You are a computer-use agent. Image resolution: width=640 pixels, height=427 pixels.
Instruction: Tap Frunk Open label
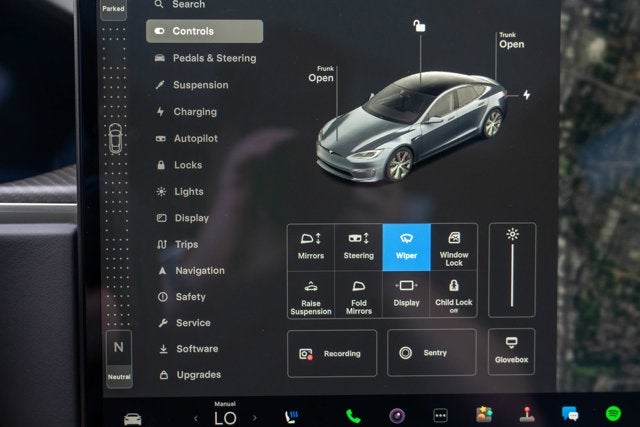(321, 74)
